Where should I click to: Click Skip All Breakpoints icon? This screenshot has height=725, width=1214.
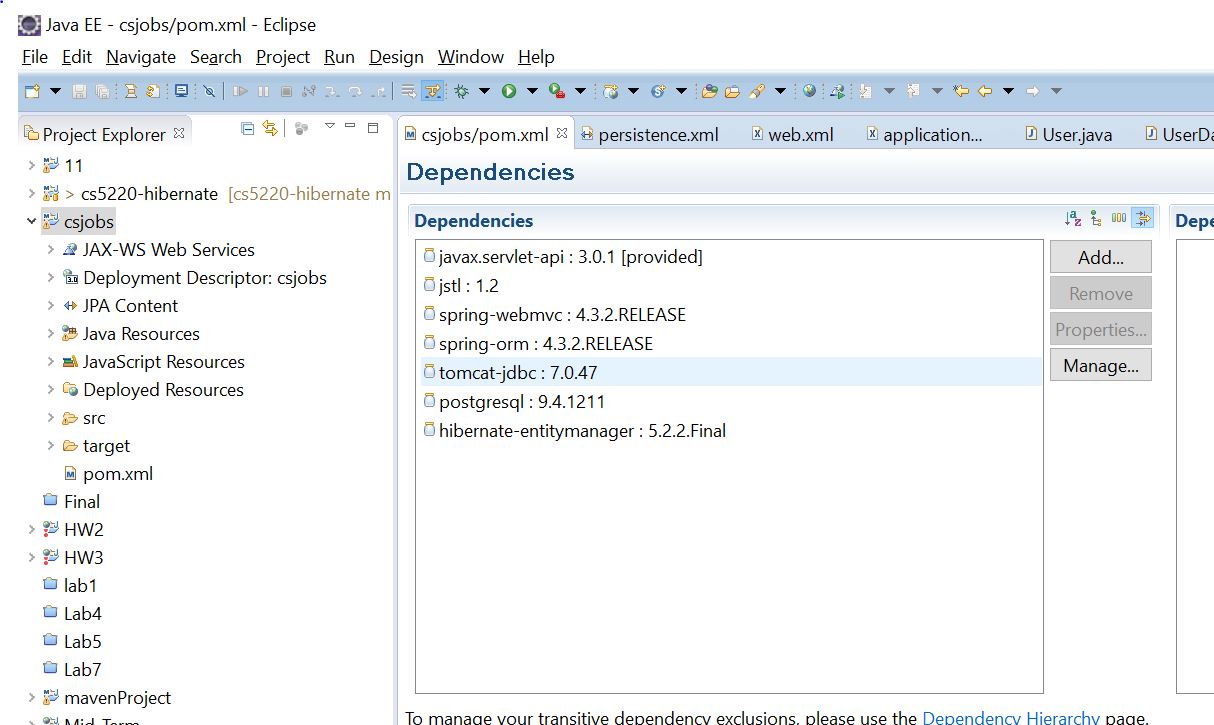pos(209,91)
